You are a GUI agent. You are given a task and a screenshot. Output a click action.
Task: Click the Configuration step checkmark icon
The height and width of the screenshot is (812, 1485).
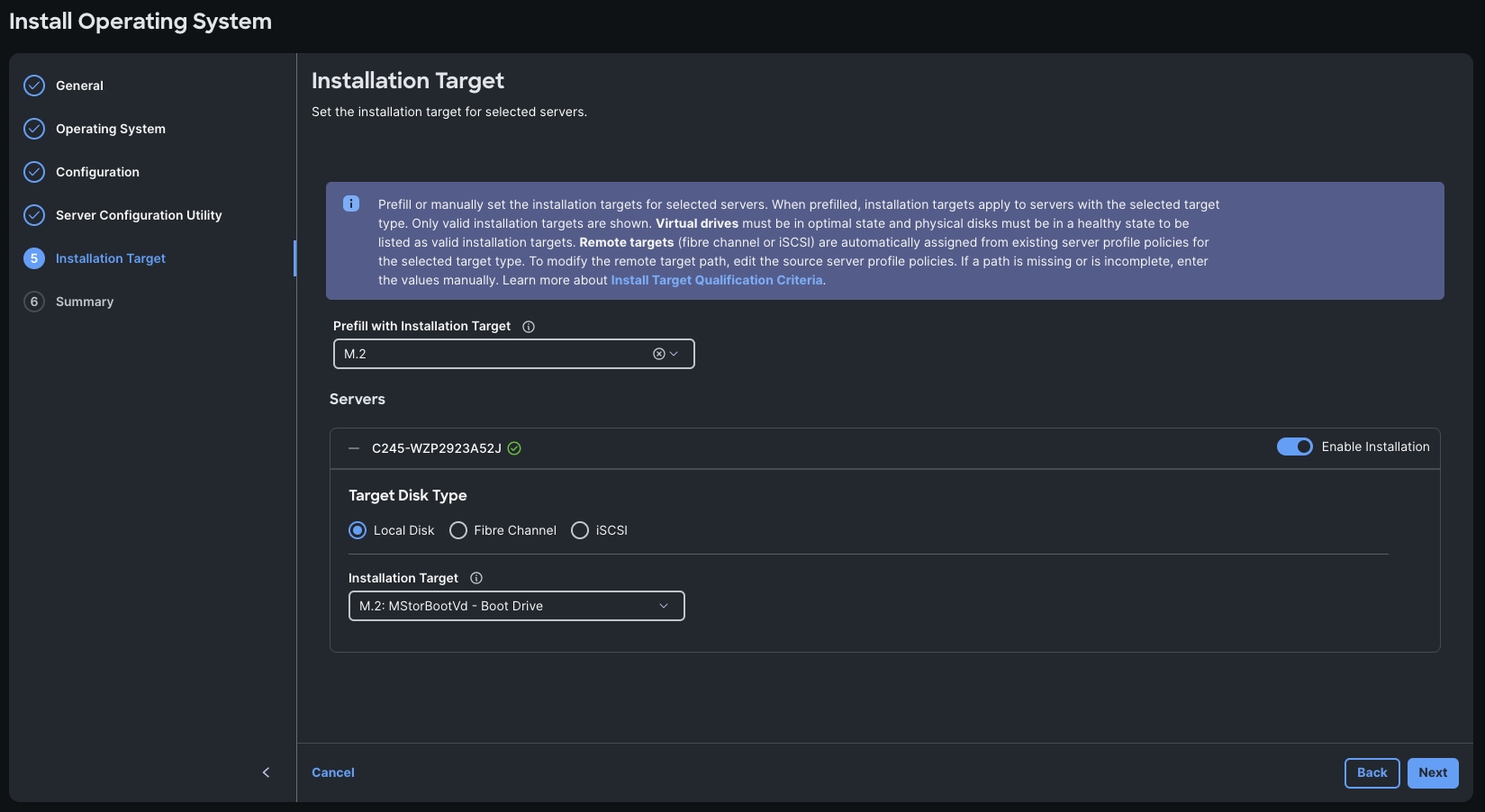click(33, 171)
